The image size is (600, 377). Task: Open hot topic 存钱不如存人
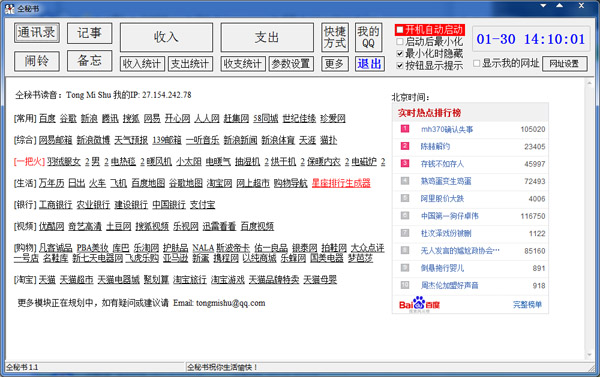[442, 164]
